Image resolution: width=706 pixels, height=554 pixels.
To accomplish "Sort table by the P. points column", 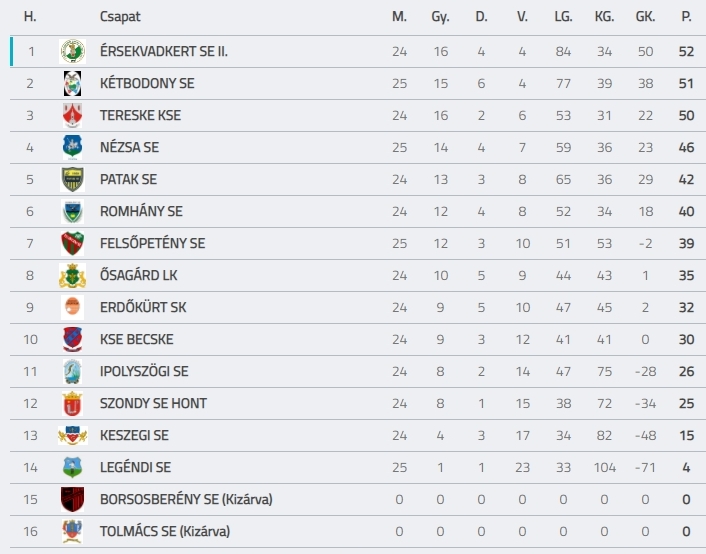I will coord(686,17).
